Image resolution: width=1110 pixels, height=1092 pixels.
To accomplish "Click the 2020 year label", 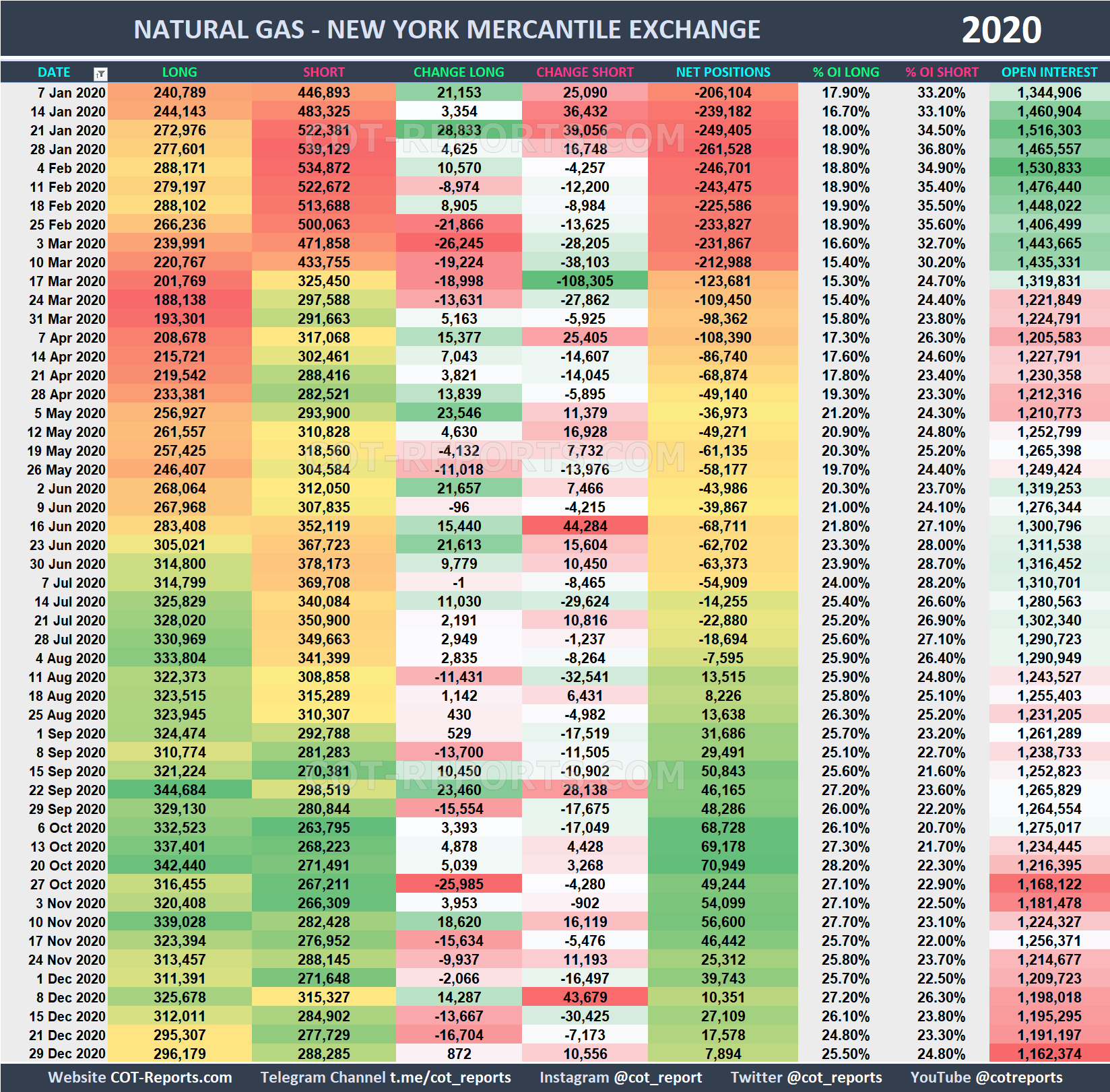I will point(1002,29).
